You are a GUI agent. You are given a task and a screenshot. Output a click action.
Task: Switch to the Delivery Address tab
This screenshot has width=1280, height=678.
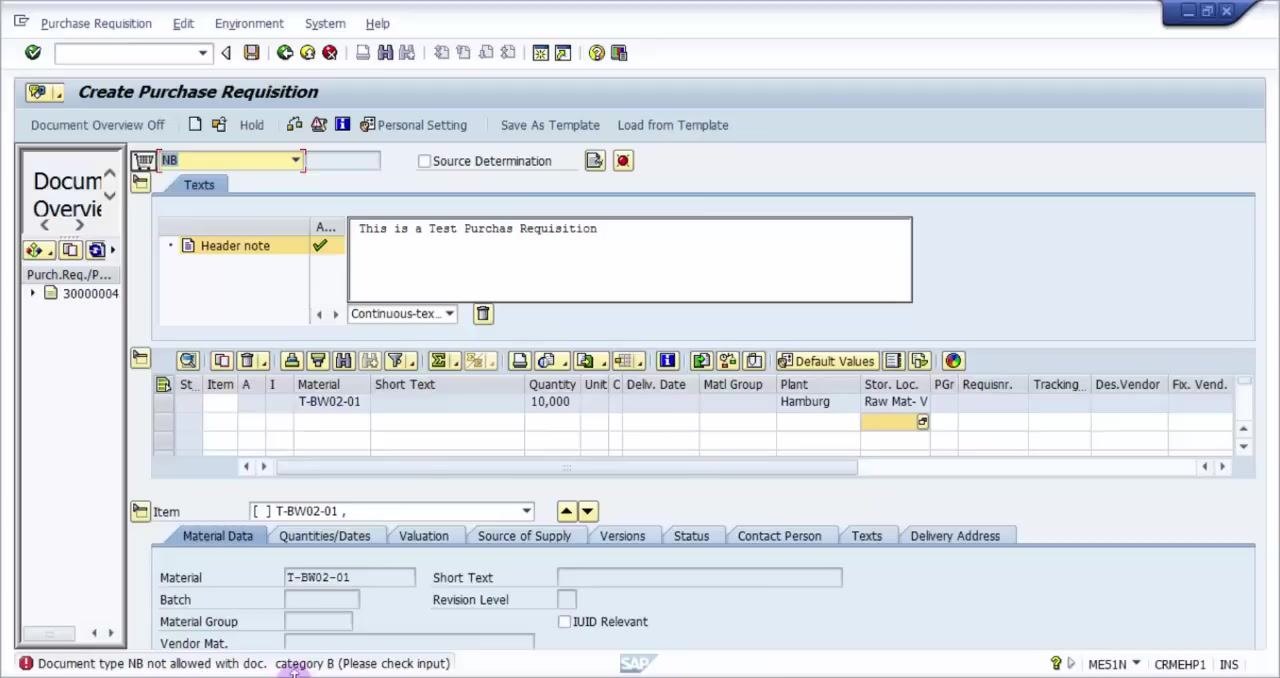(955, 536)
